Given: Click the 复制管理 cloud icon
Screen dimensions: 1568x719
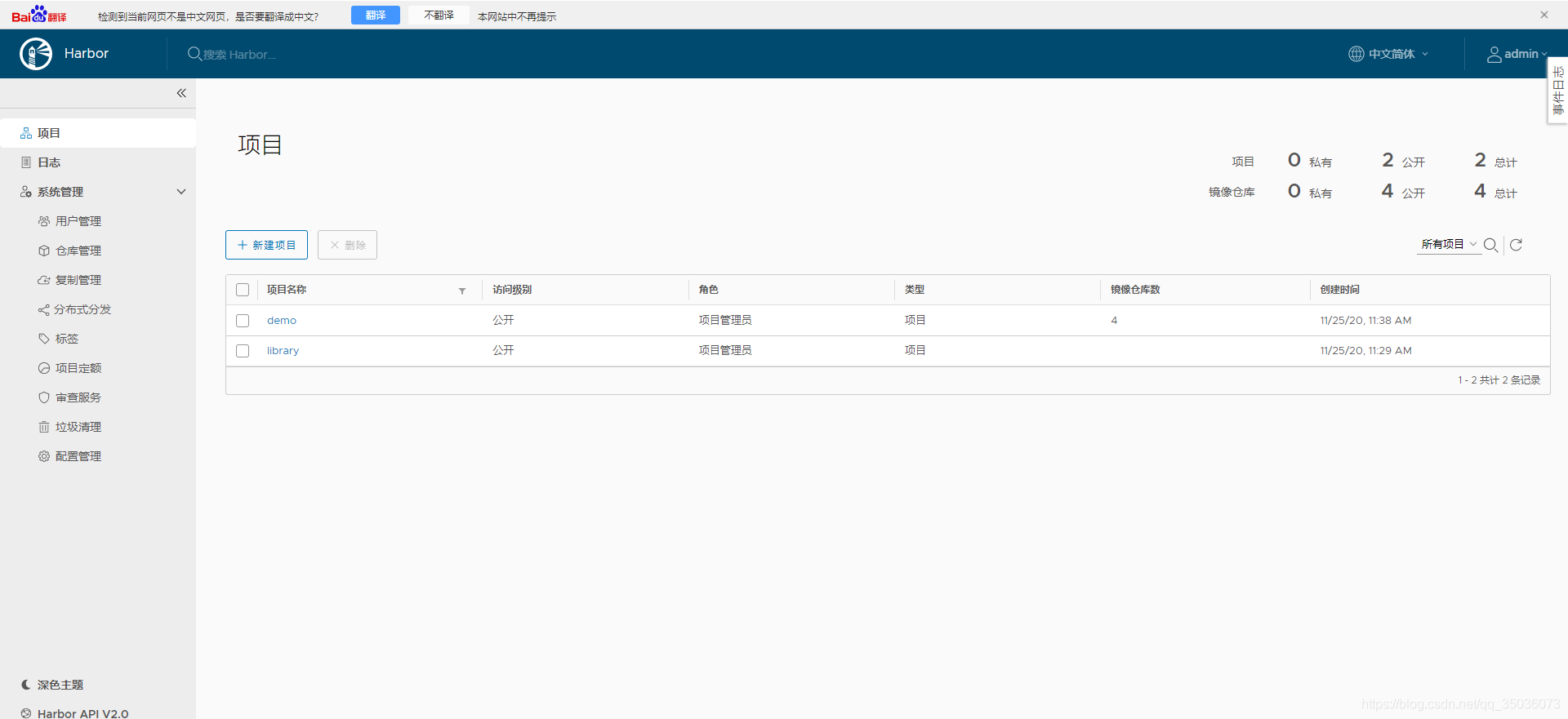Looking at the screenshot, I should tap(44, 280).
